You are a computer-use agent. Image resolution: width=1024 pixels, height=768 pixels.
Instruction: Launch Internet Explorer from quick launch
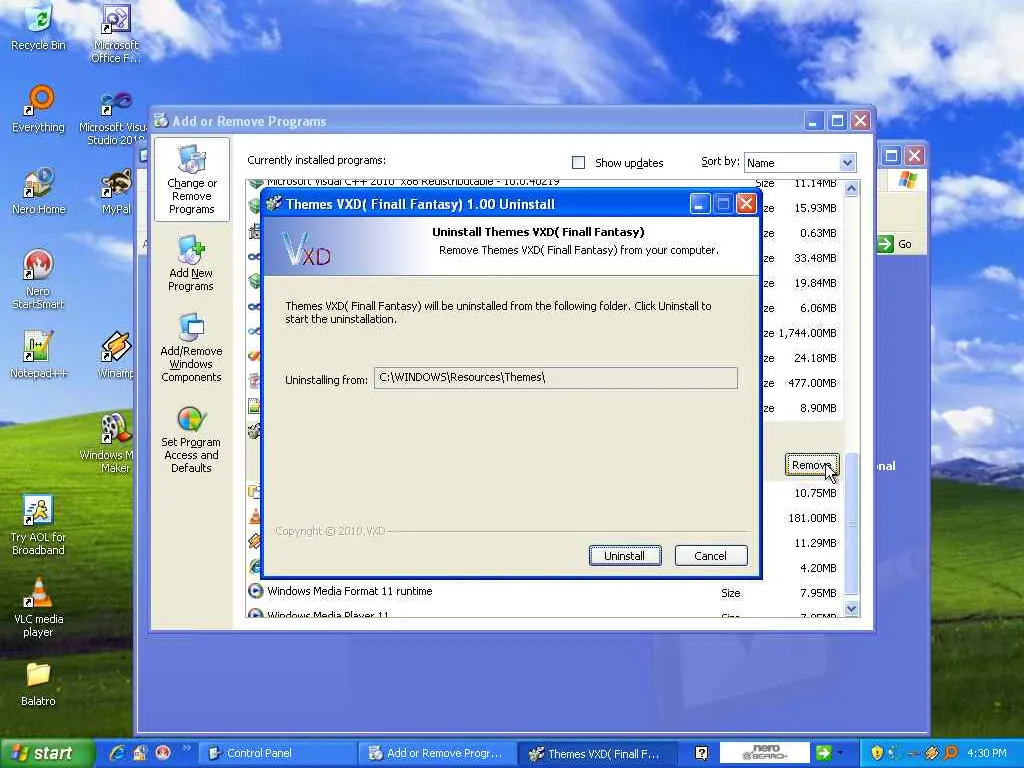tap(118, 753)
